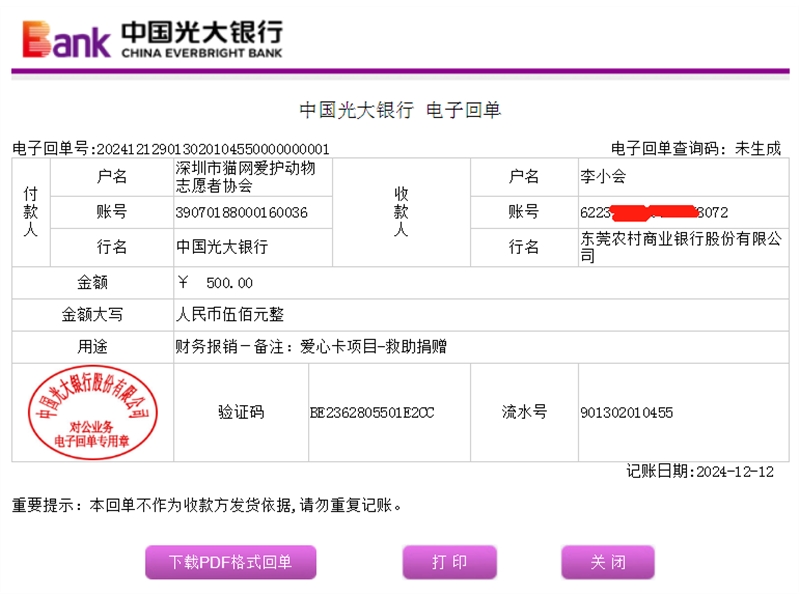Select the 重要提示 notice line

point(207,505)
